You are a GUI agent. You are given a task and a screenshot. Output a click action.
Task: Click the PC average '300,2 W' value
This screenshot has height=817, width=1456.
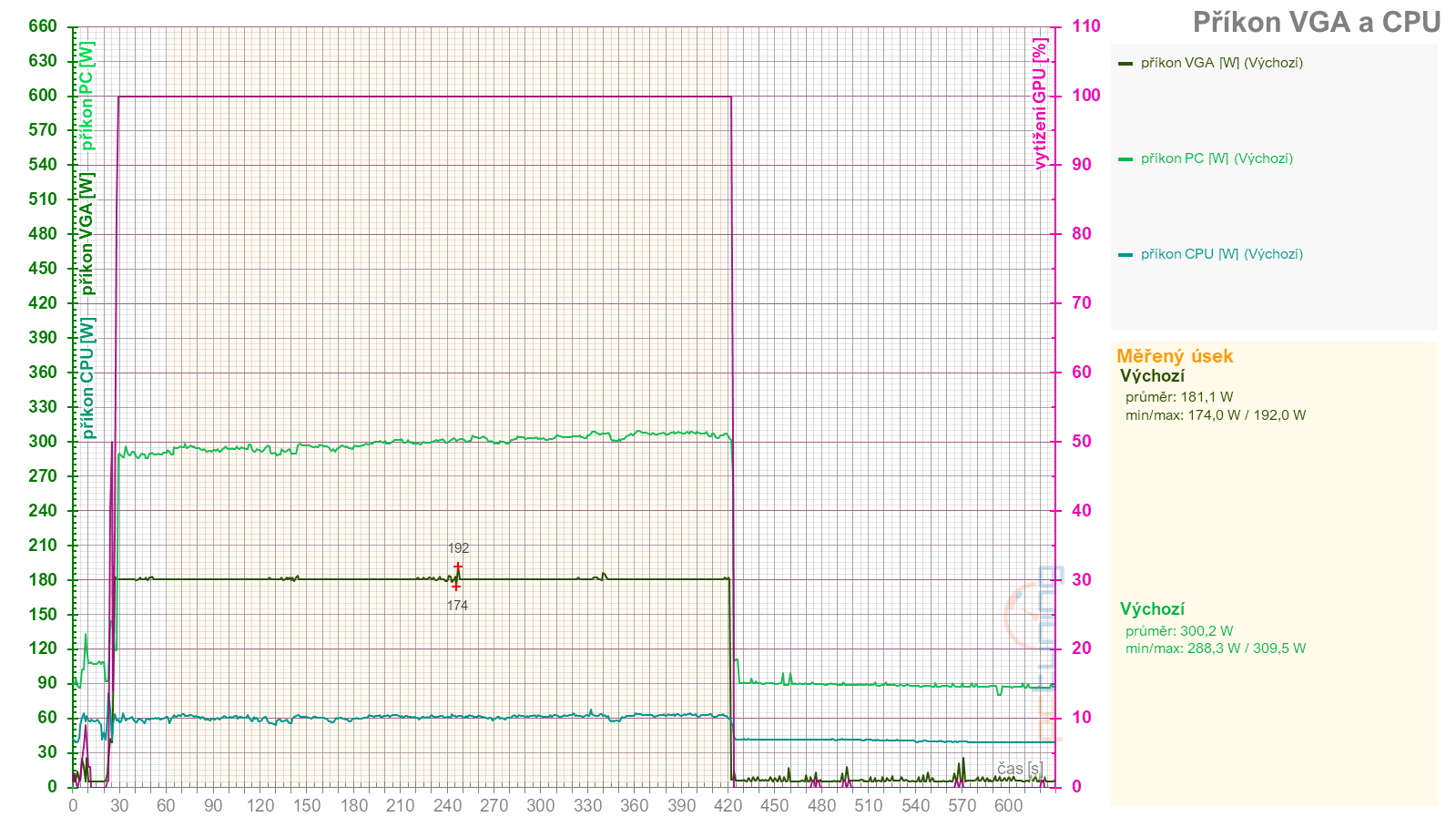1207,631
